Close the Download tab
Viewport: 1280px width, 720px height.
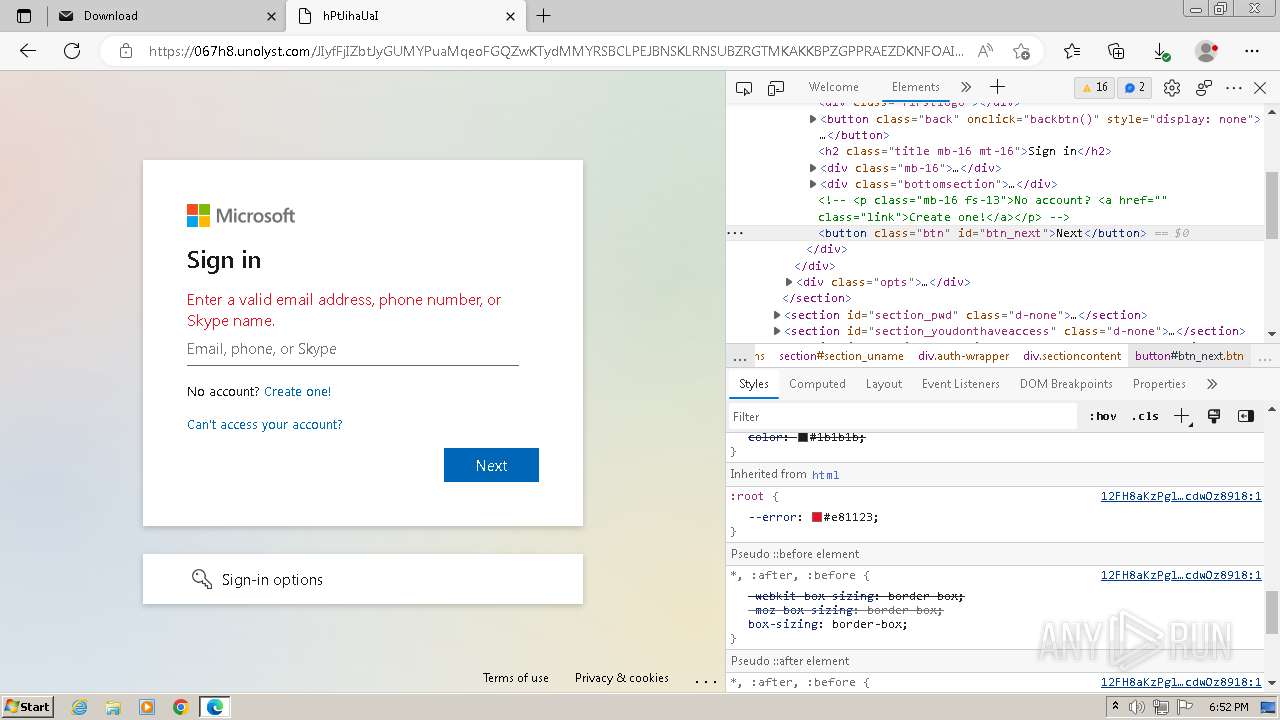tap(272, 16)
